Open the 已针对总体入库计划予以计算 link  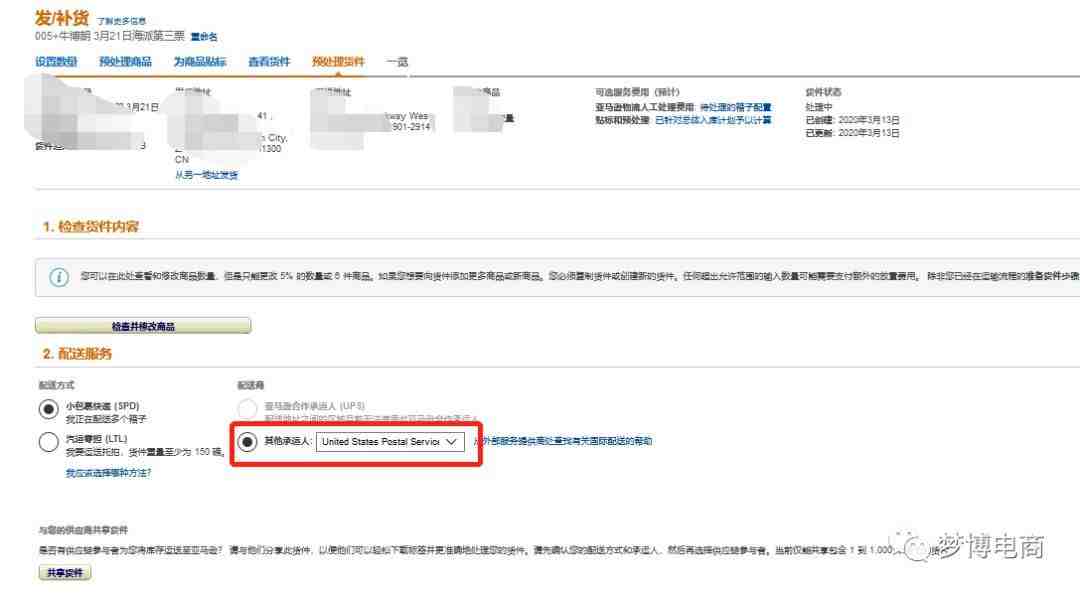713,120
